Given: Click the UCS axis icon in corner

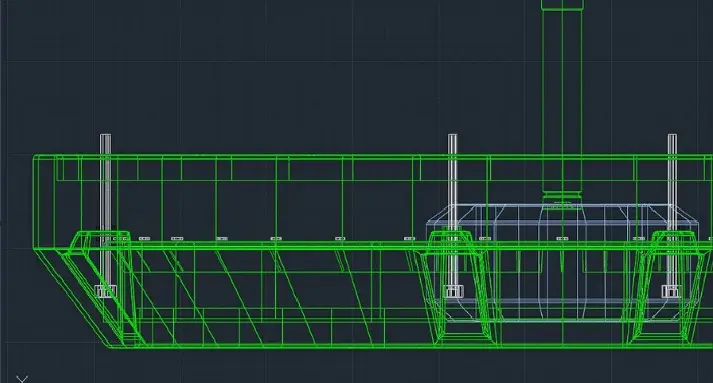Looking at the screenshot, I should point(22,379).
